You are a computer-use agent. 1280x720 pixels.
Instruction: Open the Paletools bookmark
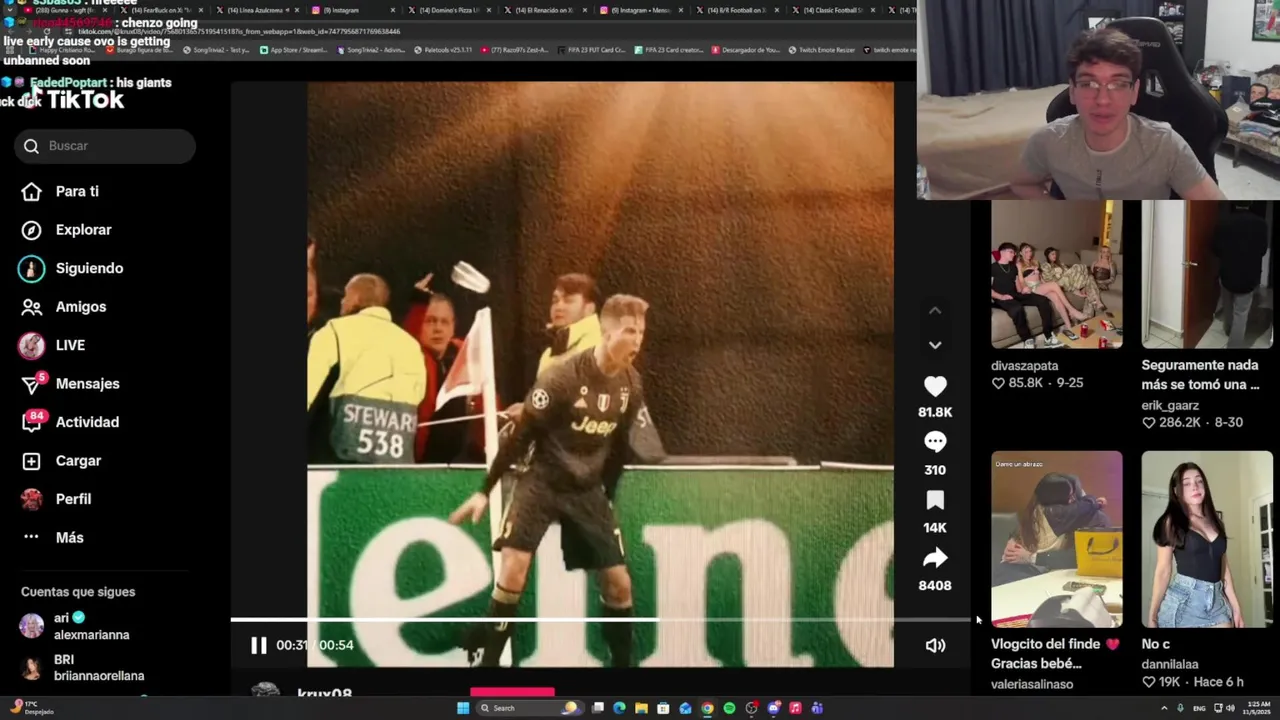(x=443, y=49)
